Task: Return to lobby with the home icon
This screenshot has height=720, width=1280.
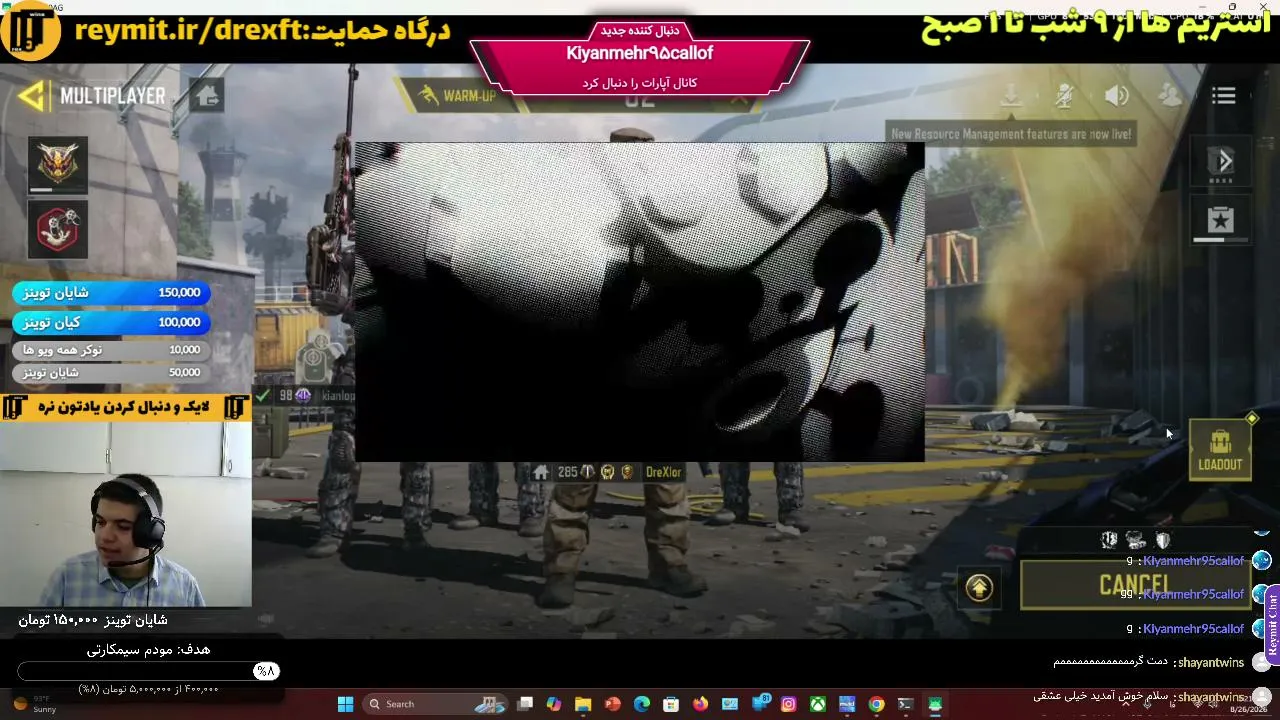Action: click(207, 96)
